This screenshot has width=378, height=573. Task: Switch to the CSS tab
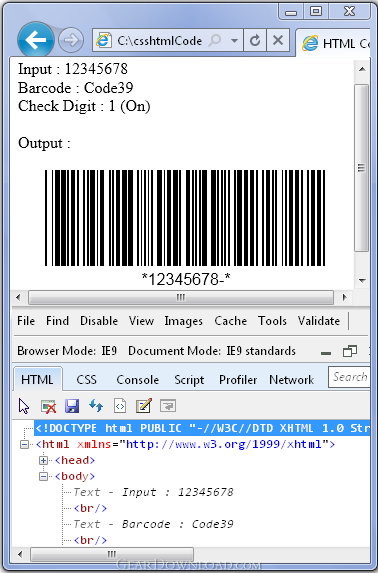(87, 380)
